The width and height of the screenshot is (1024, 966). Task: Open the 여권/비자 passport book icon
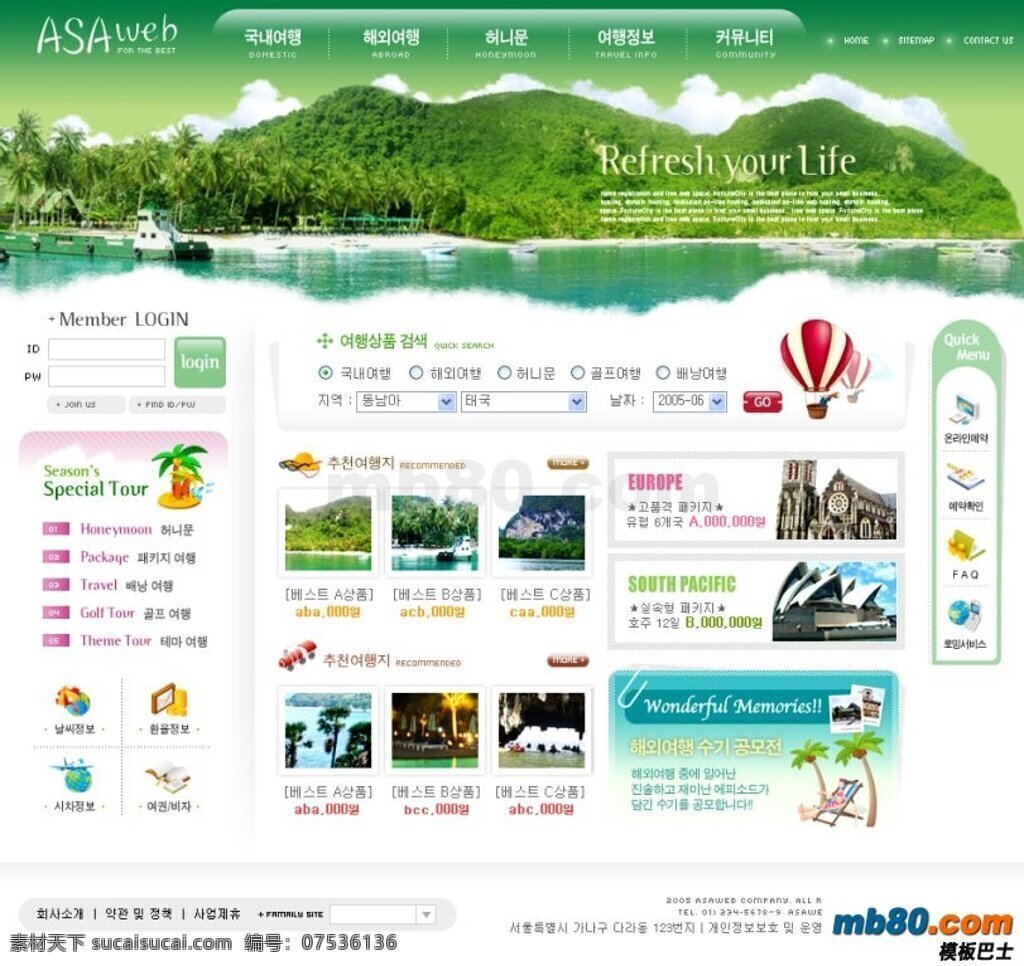(168, 777)
